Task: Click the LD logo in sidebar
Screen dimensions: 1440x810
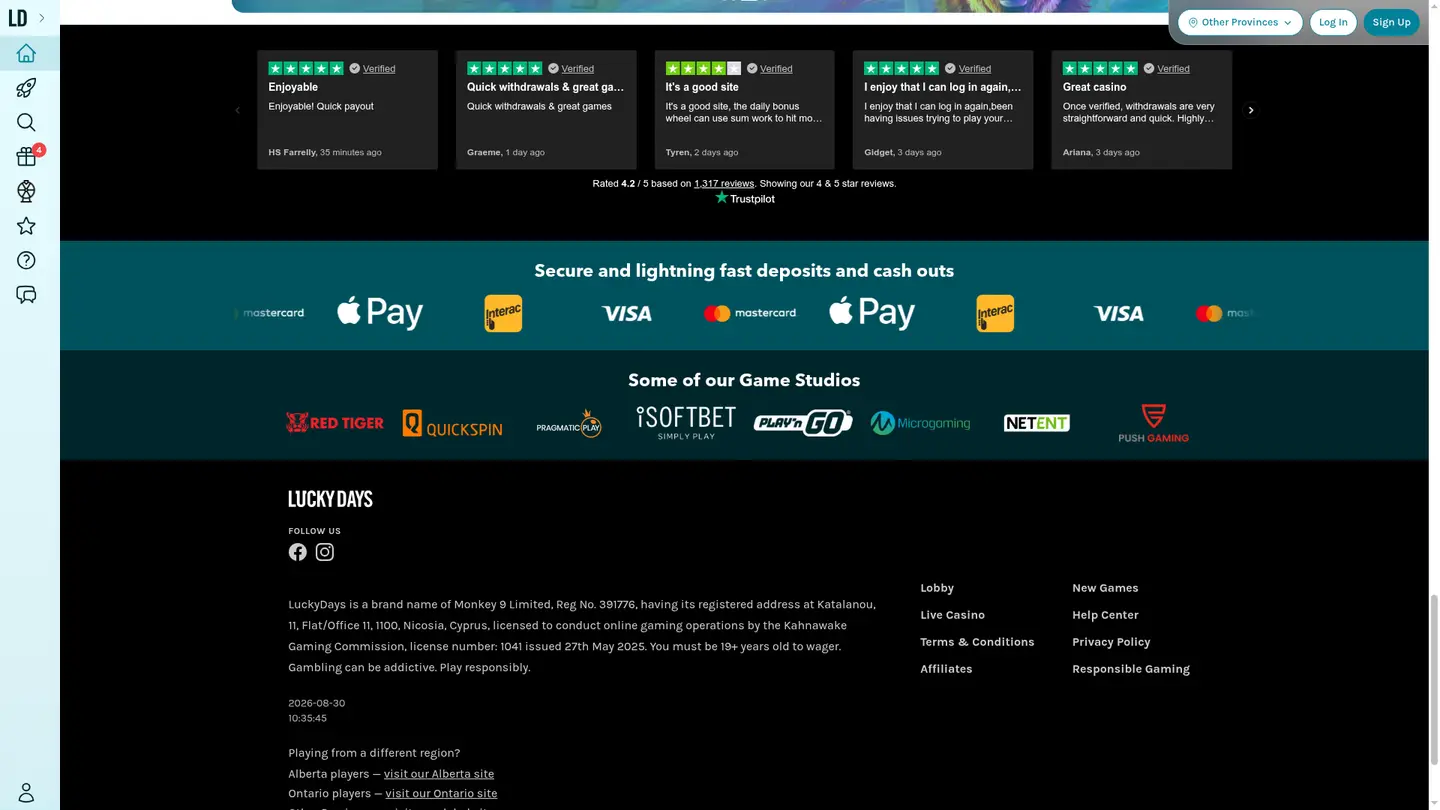Action: 18,18
